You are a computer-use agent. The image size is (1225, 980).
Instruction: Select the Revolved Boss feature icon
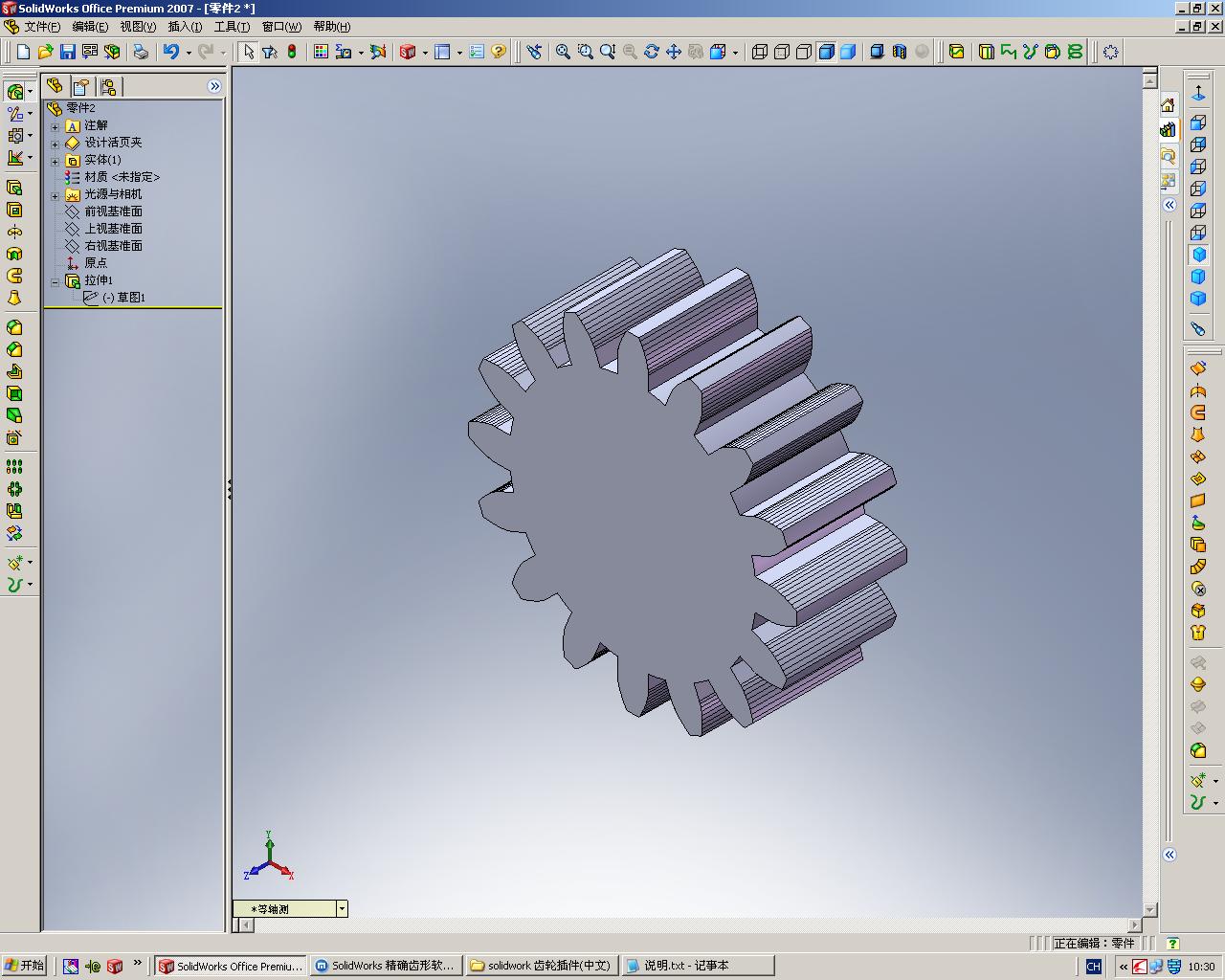(14, 232)
